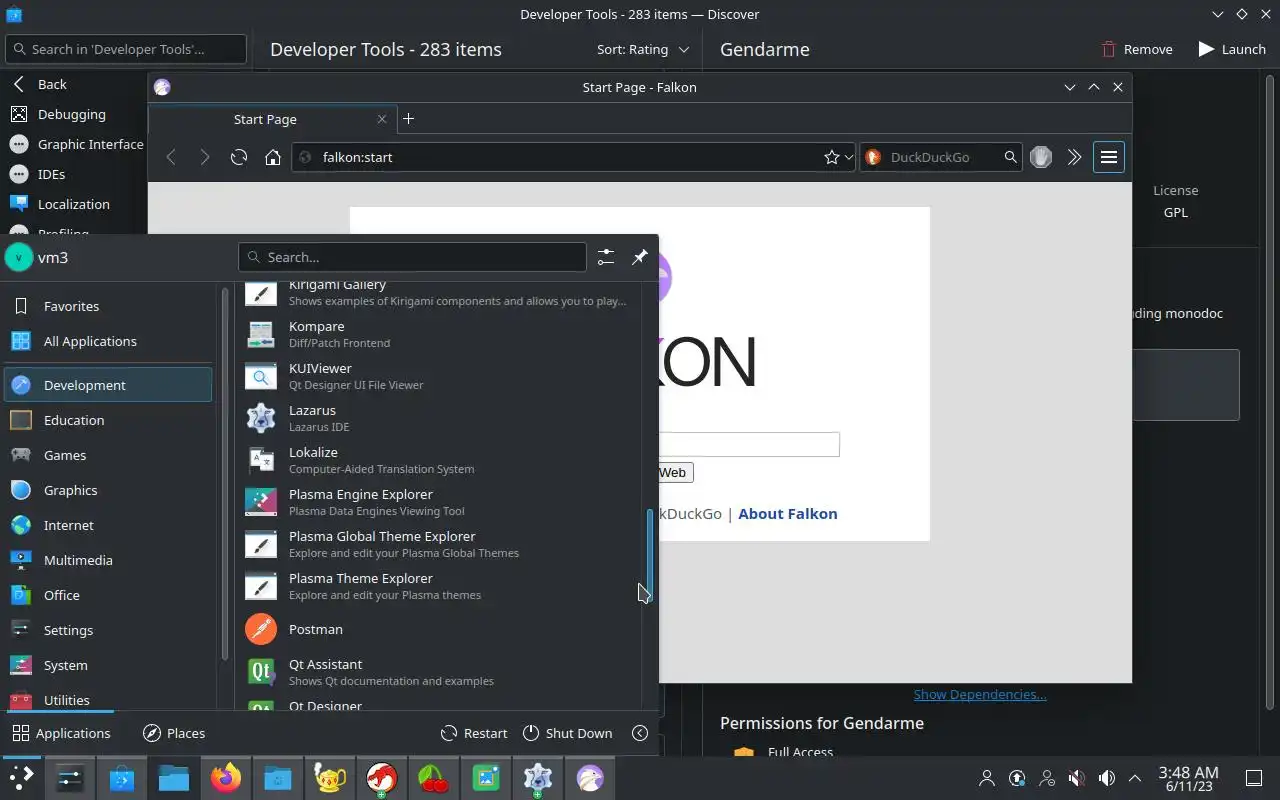1280x800 pixels.
Task: Open About Falkon link
Action: pos(788,513)
